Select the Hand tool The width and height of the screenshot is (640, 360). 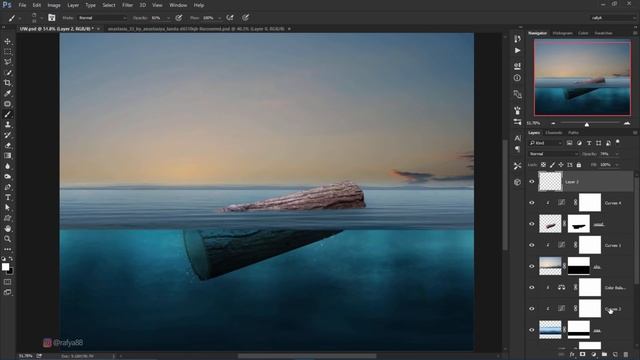(x=7, y=229)
